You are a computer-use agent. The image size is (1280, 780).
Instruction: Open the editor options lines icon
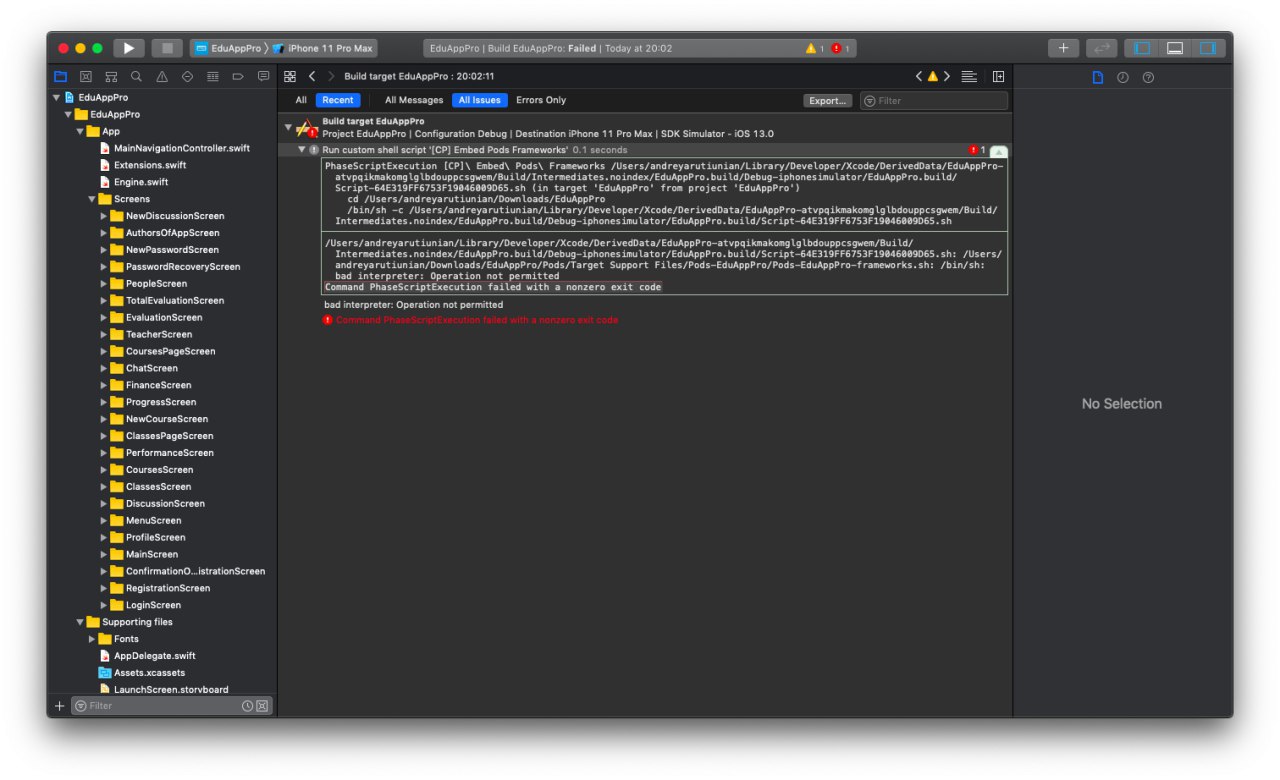click(x=969, y=76)
